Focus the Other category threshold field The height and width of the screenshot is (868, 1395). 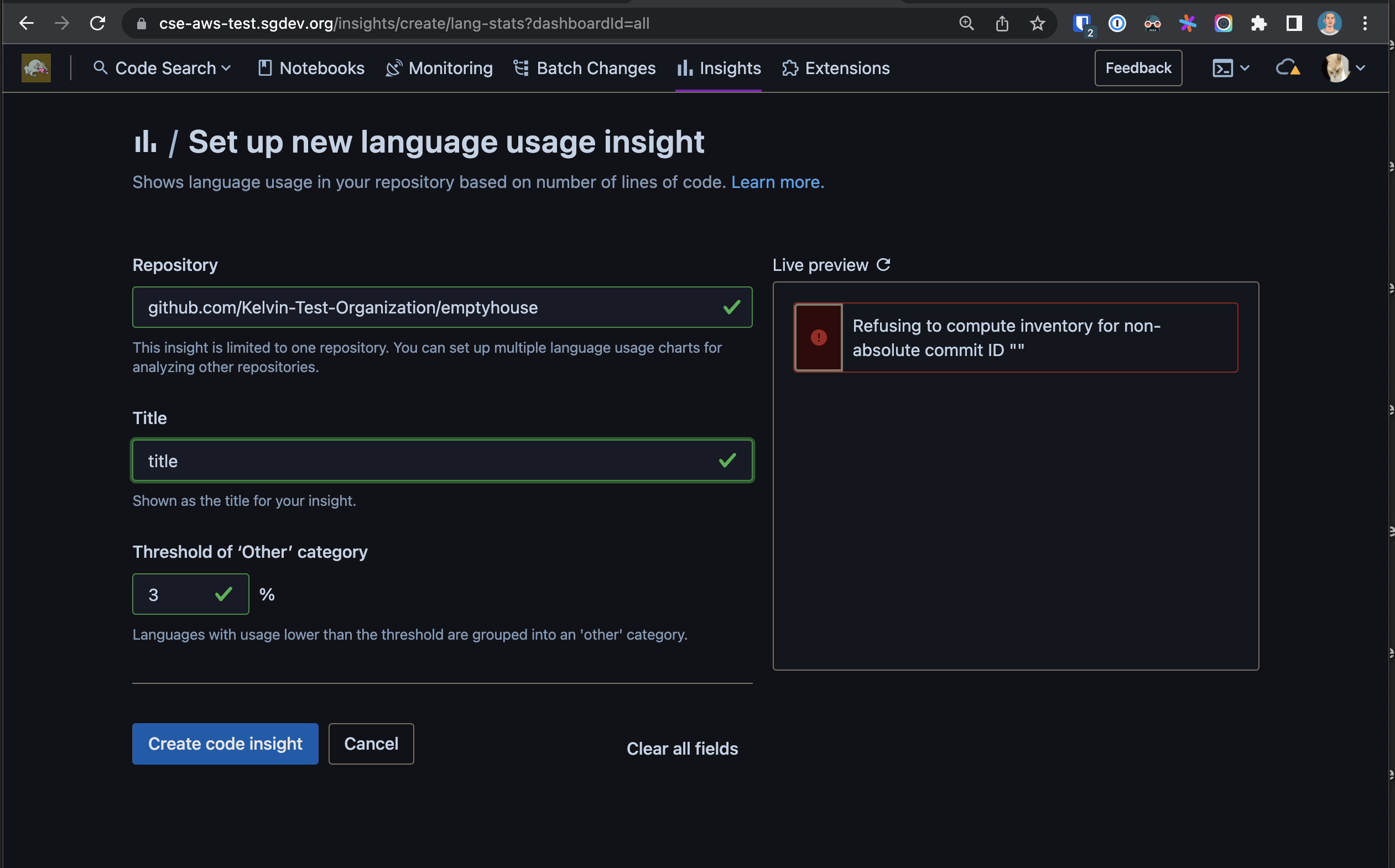(x=191, y=595)
